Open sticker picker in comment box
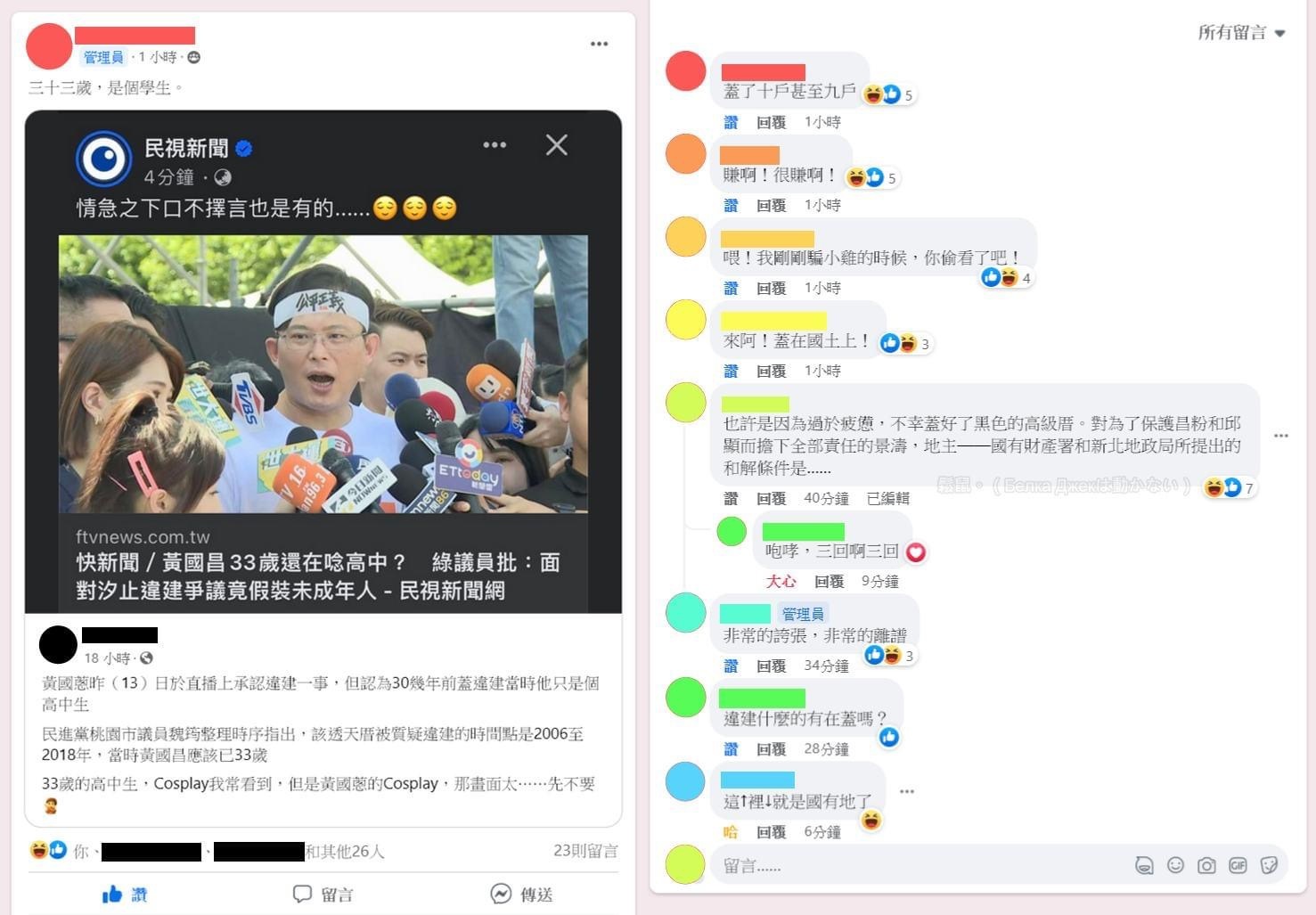Viewport: 1316px width, 915px height. coord(1270,865)
